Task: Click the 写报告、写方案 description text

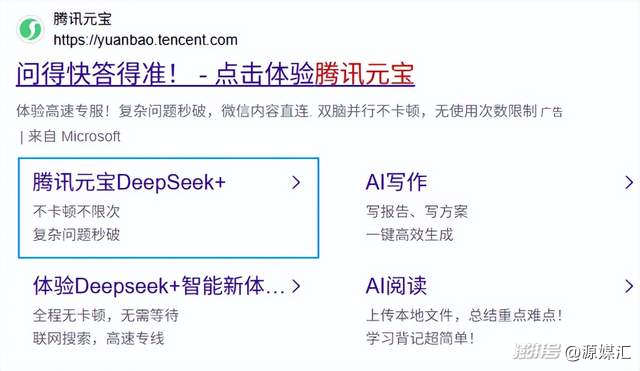Action: pyautogui.click(x=417, y=211)
